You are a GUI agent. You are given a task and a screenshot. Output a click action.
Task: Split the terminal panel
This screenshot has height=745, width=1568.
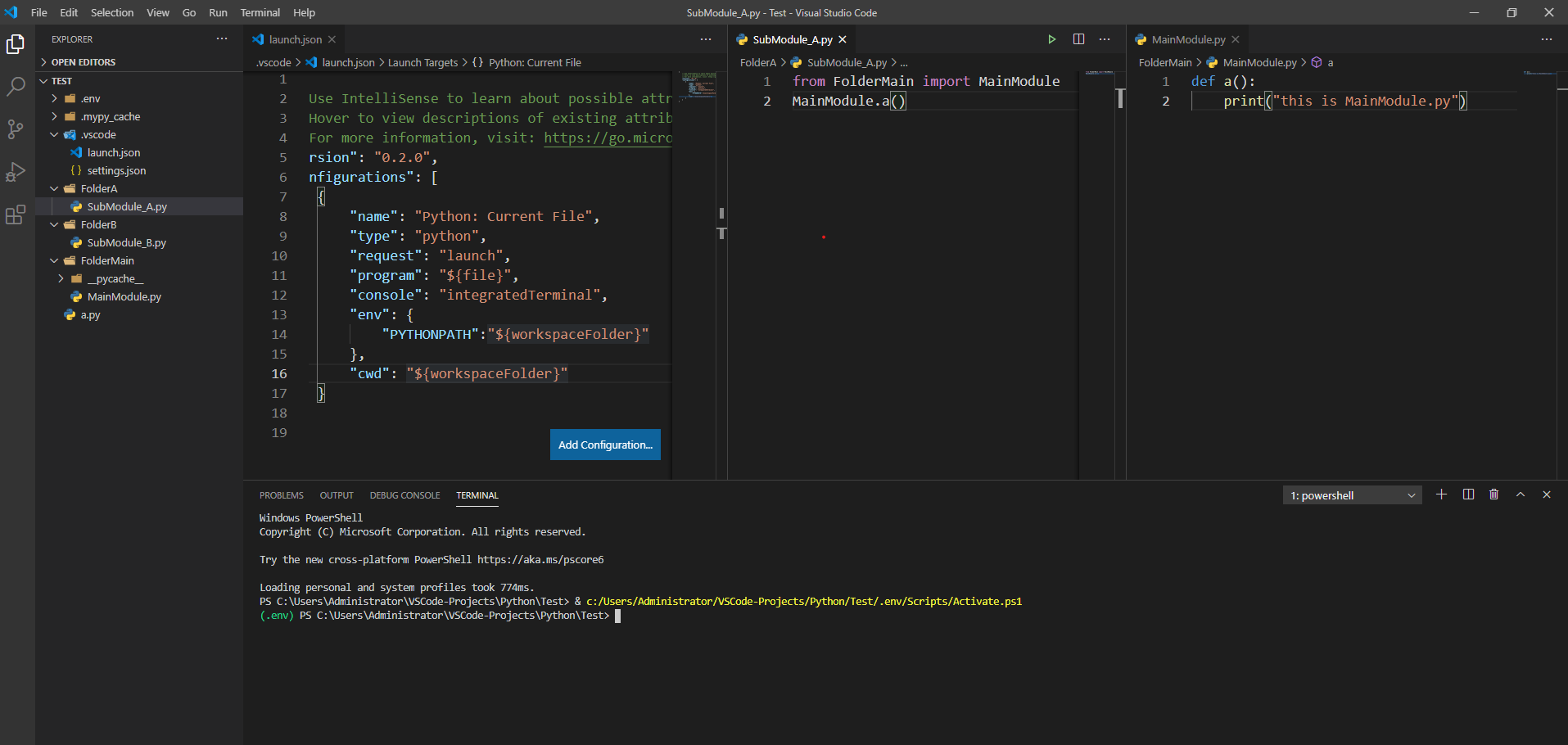tap(1468, 494)
